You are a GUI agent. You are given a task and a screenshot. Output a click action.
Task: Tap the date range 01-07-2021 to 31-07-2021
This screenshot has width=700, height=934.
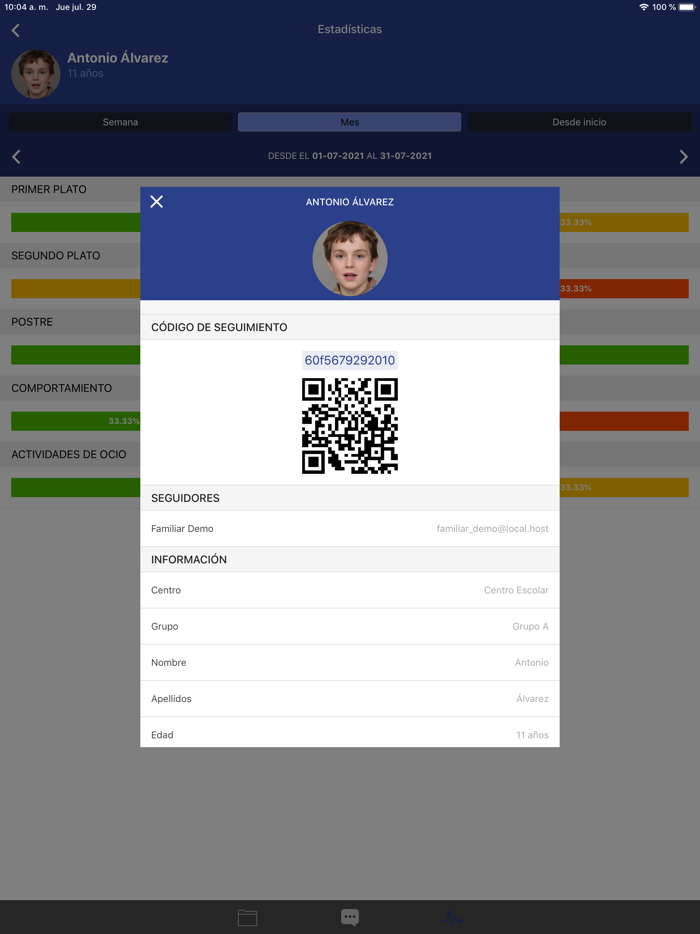click(350, 156)
